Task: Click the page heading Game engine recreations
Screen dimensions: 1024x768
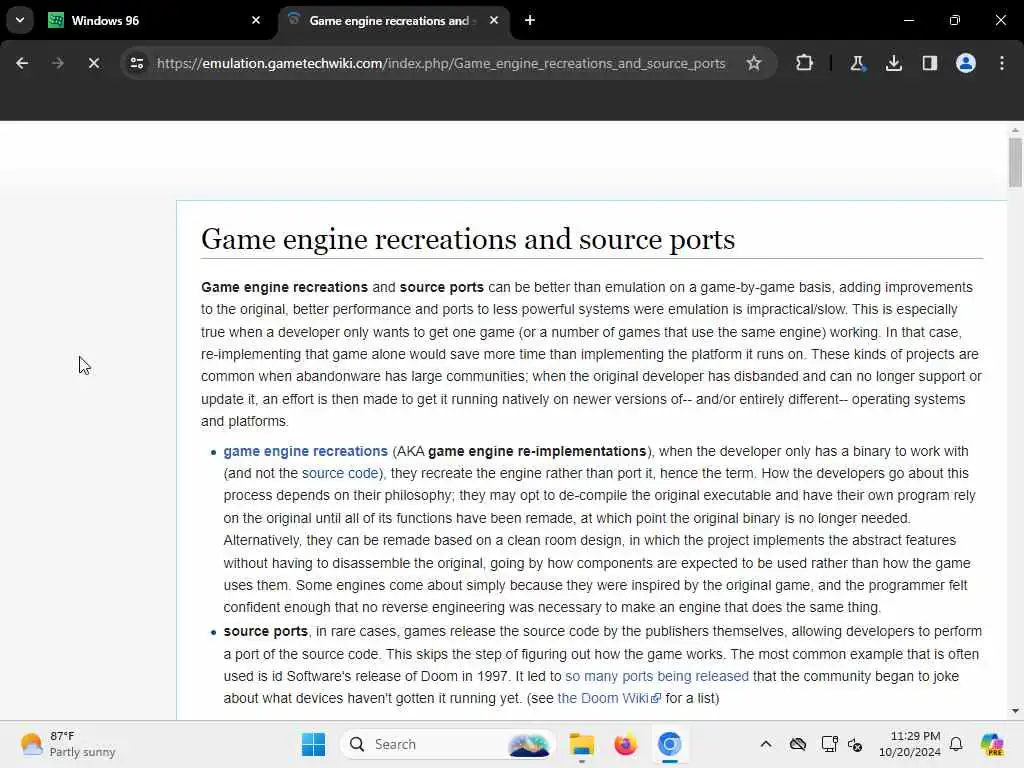Action: [468, 239]
